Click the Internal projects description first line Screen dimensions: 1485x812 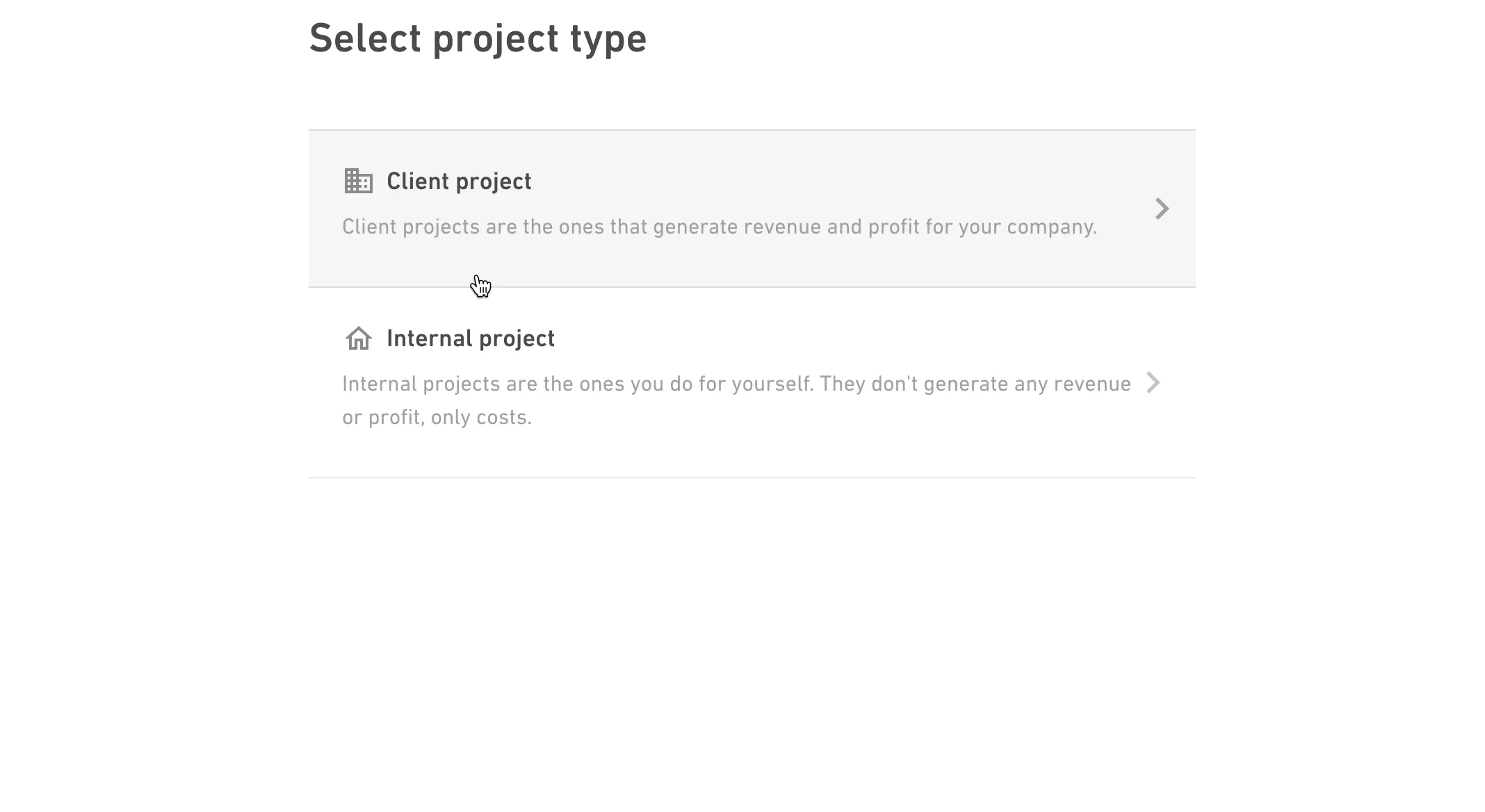(736, 384)
